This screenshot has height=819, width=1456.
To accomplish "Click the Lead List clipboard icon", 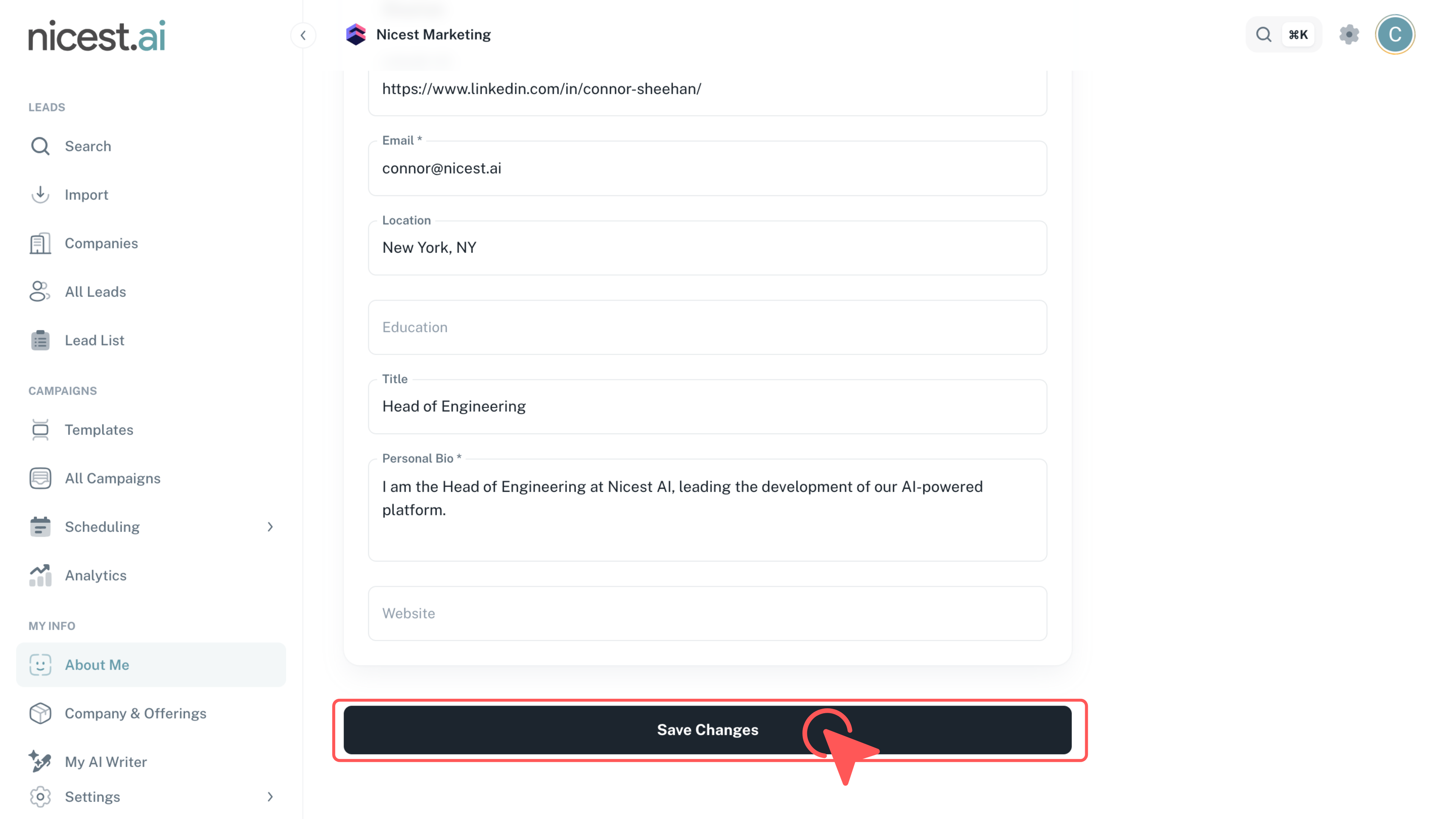I will pos(40,340).
